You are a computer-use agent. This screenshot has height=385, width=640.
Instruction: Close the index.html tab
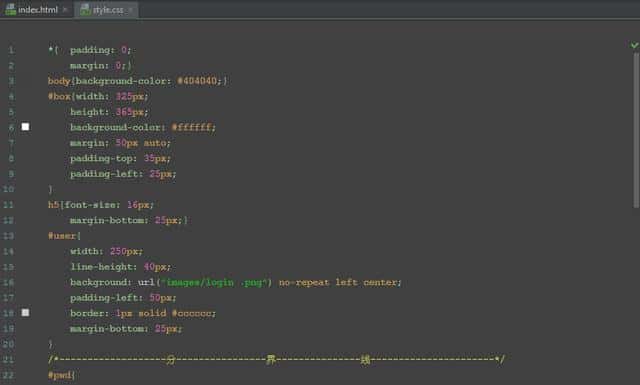(x=65, y=10)
